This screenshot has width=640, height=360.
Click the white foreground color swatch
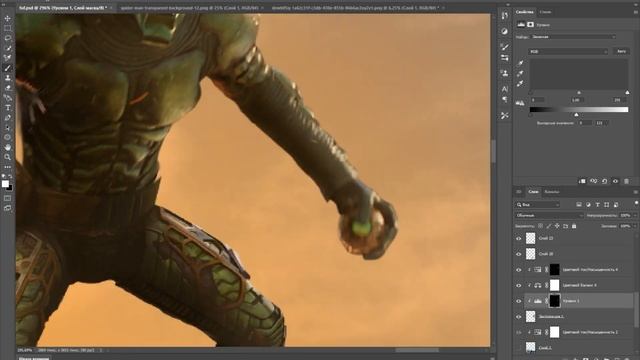coord(5,184)
